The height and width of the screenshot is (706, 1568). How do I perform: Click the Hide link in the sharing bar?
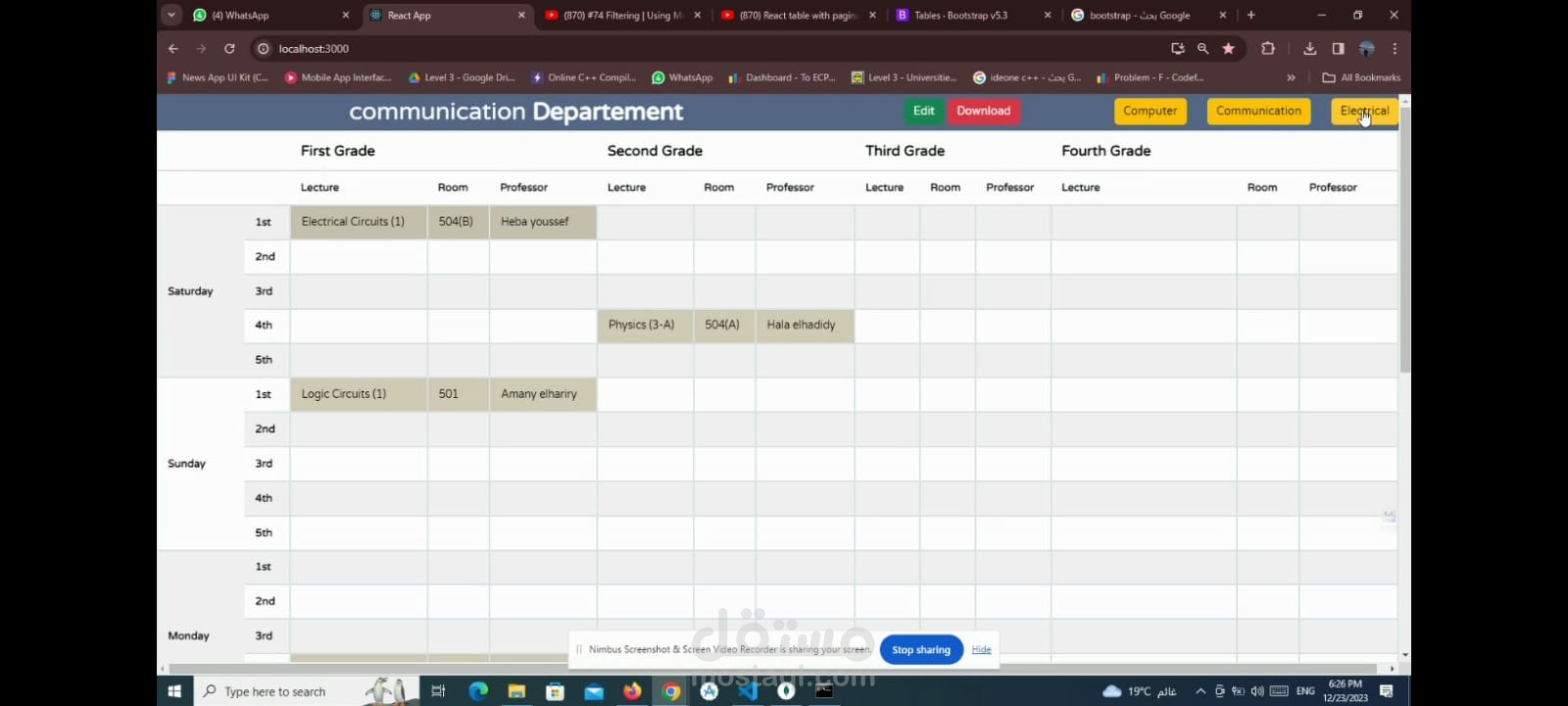click(x=982, y=650)
